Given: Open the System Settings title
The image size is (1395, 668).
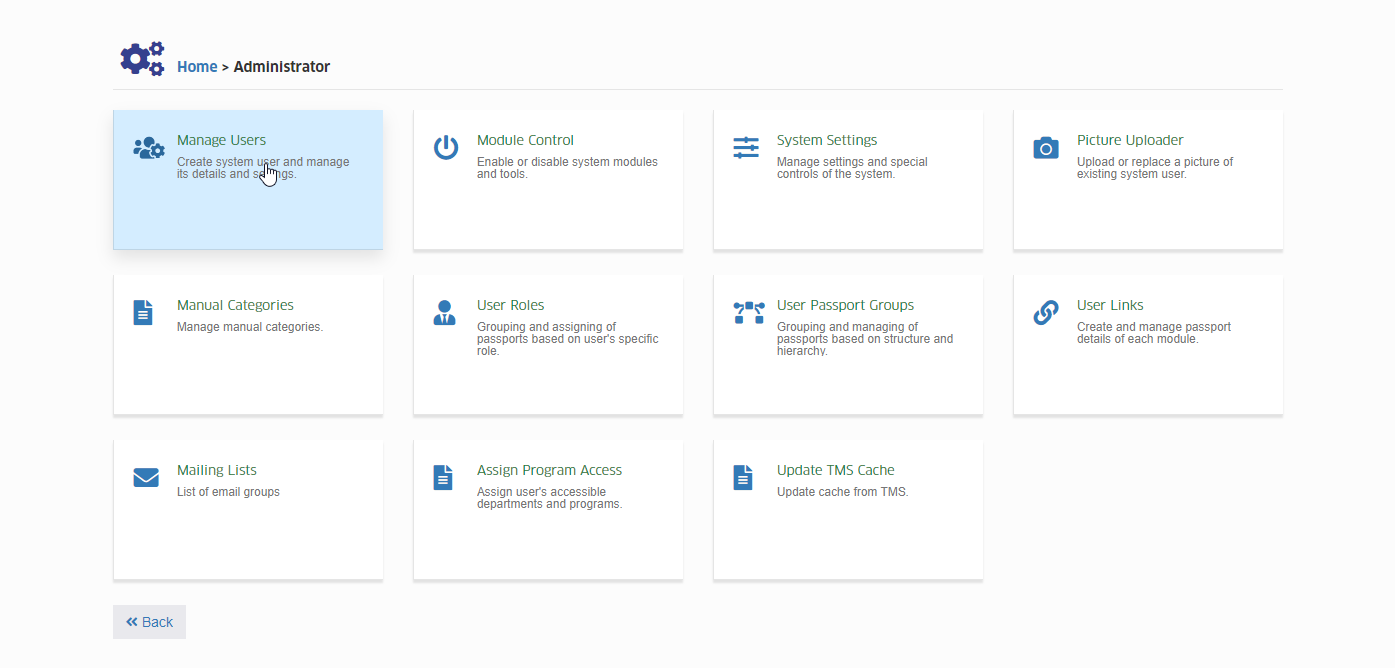Looking at the screenshot, I should (827, 140).
